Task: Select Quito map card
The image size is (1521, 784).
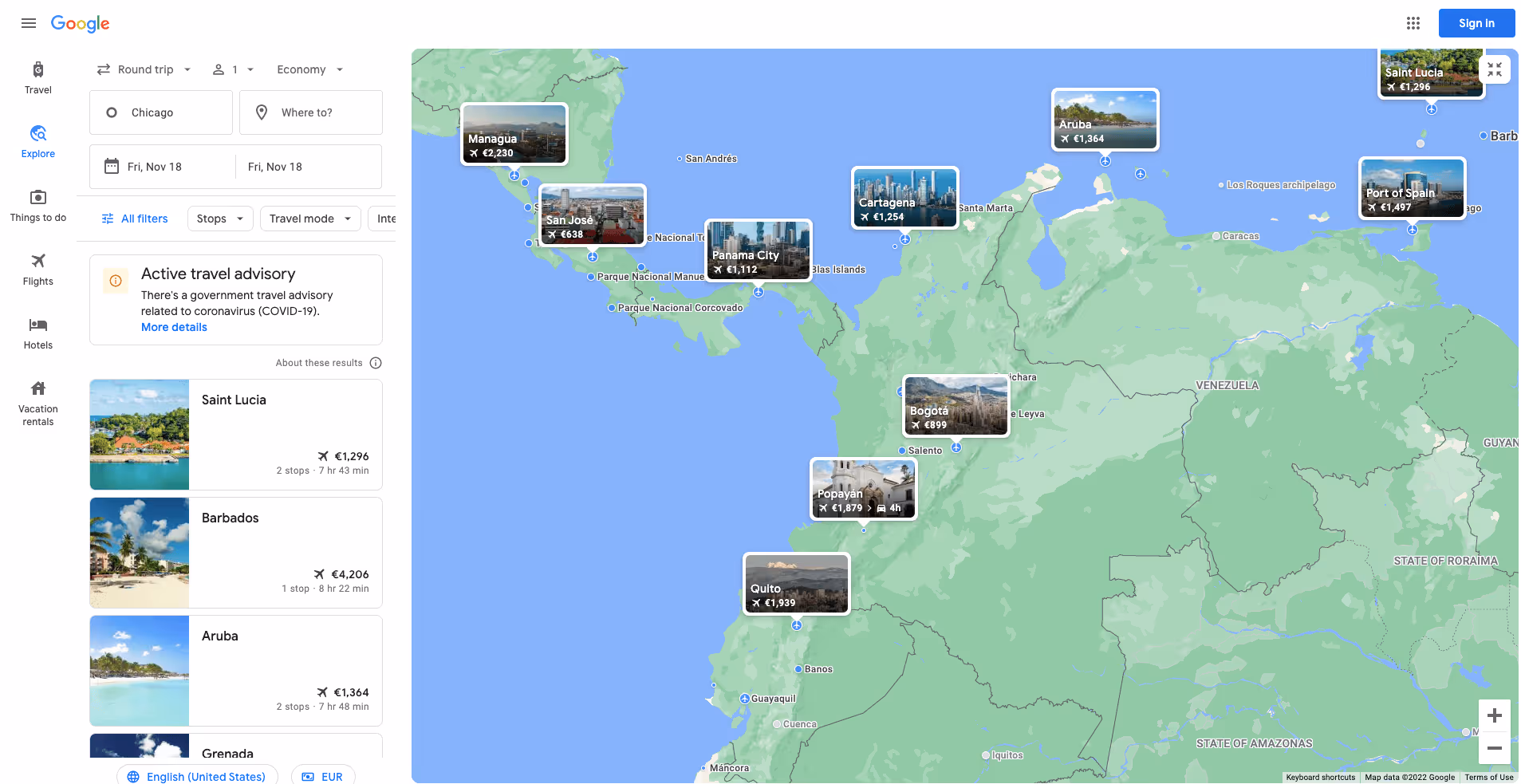Action: click(797, 584)
